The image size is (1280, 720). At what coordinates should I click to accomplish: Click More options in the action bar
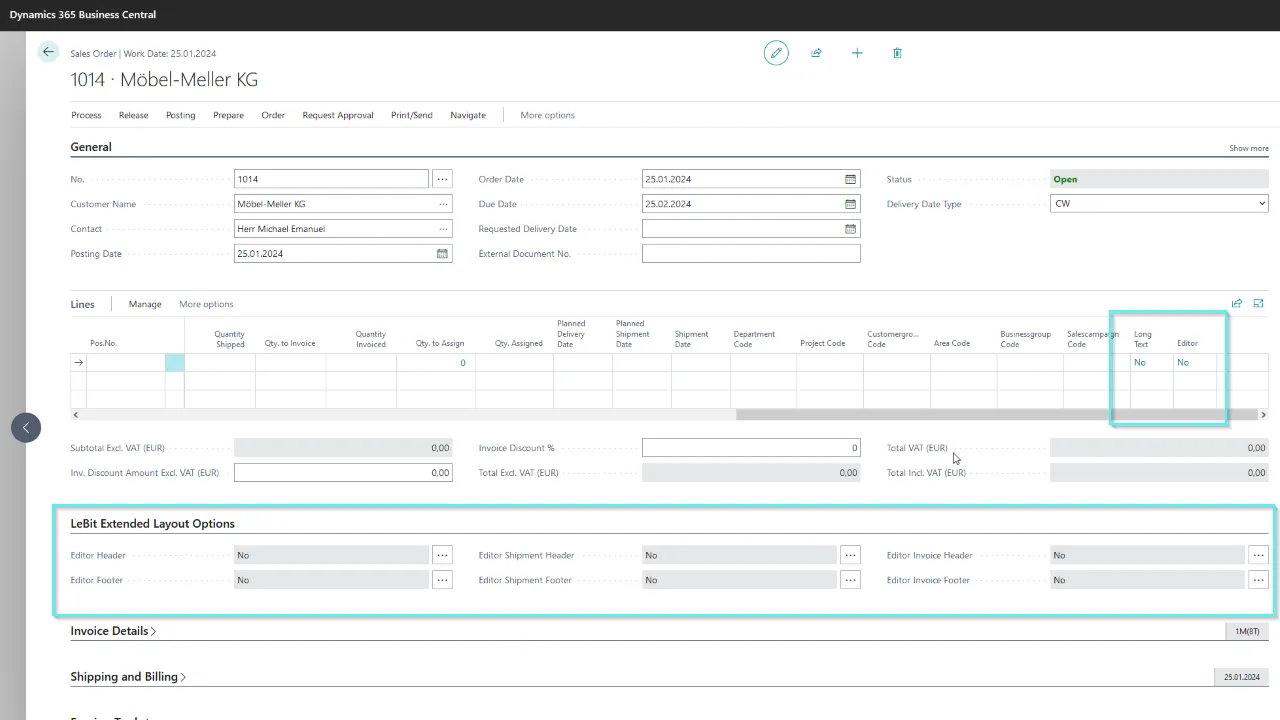pos(547,115)
